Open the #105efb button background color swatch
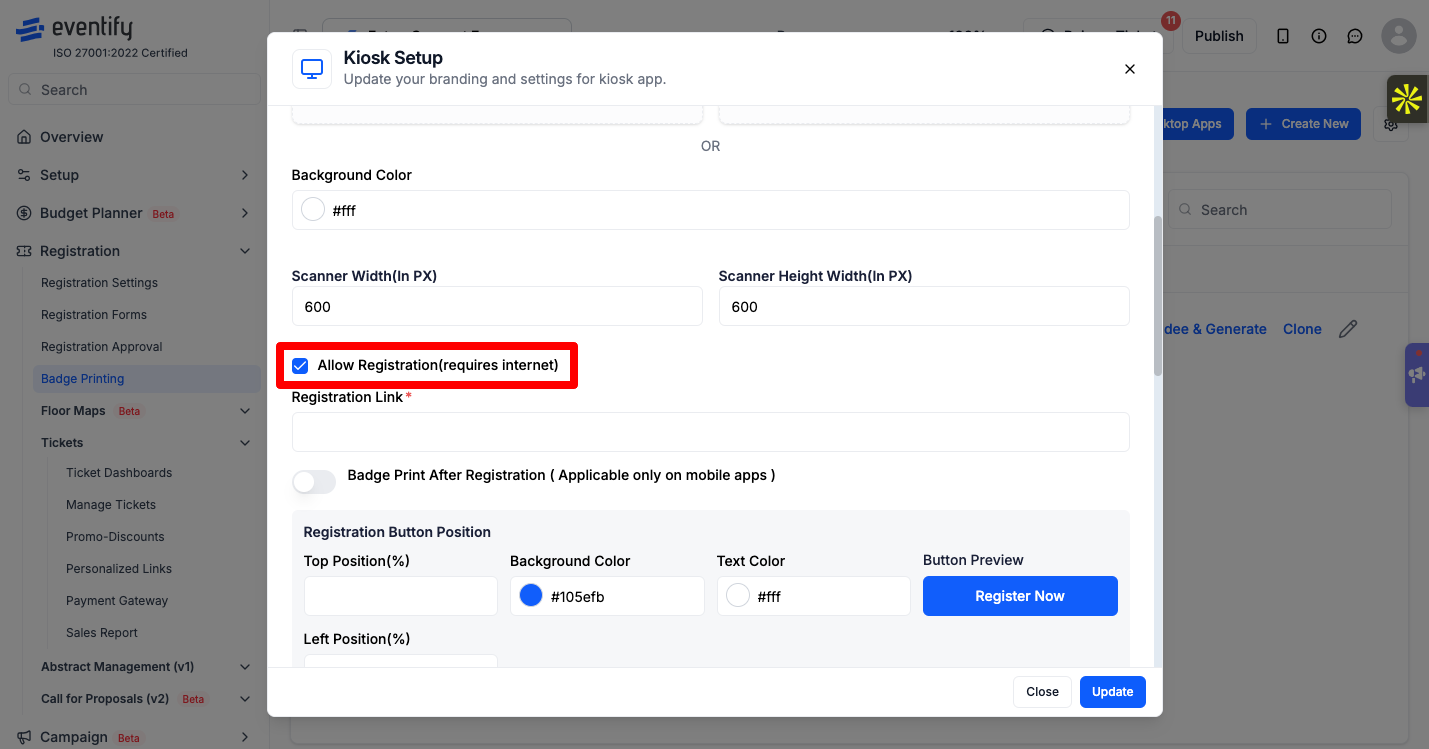Viewport: 1429px width, 749px height. coord(531,596)
